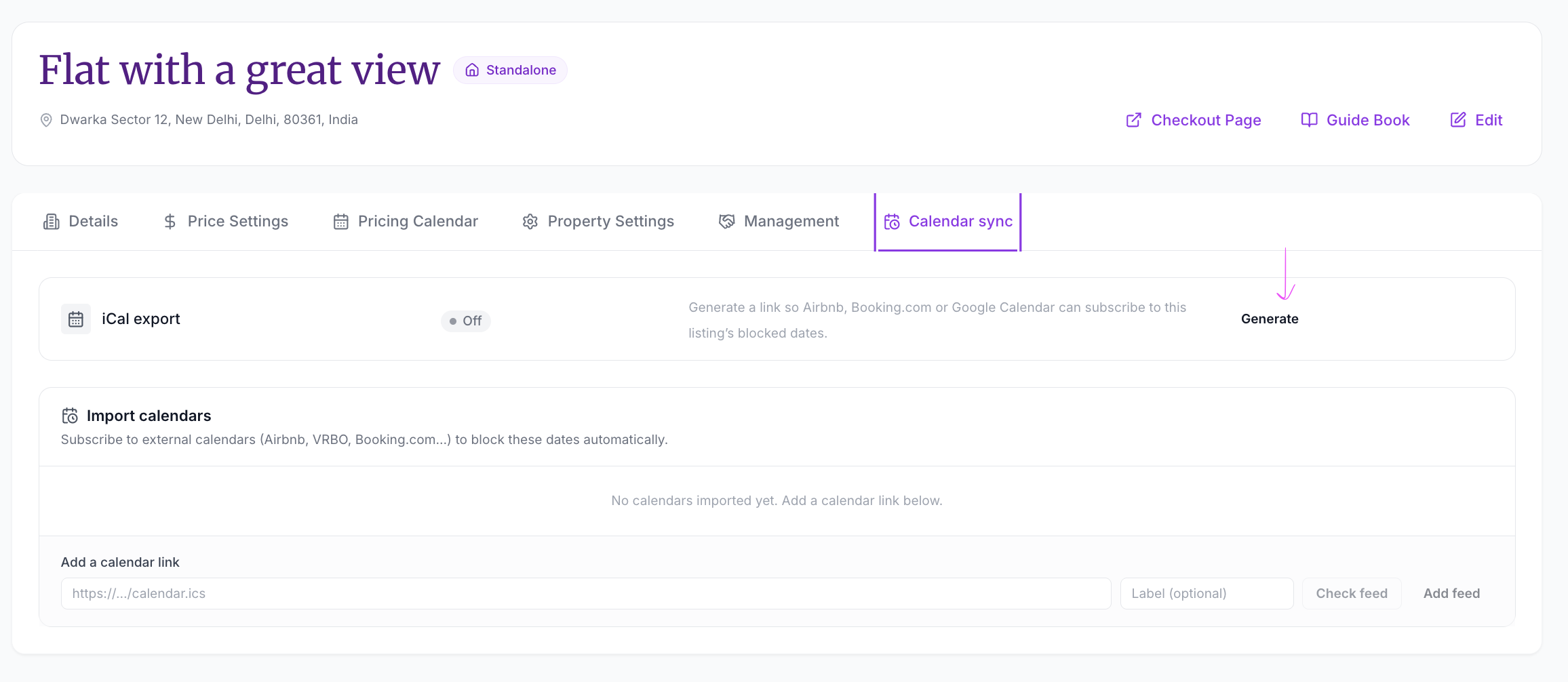1568x682 pixels.
Task: Click the gear icon on Property Settings
Action: coord(530,222)
